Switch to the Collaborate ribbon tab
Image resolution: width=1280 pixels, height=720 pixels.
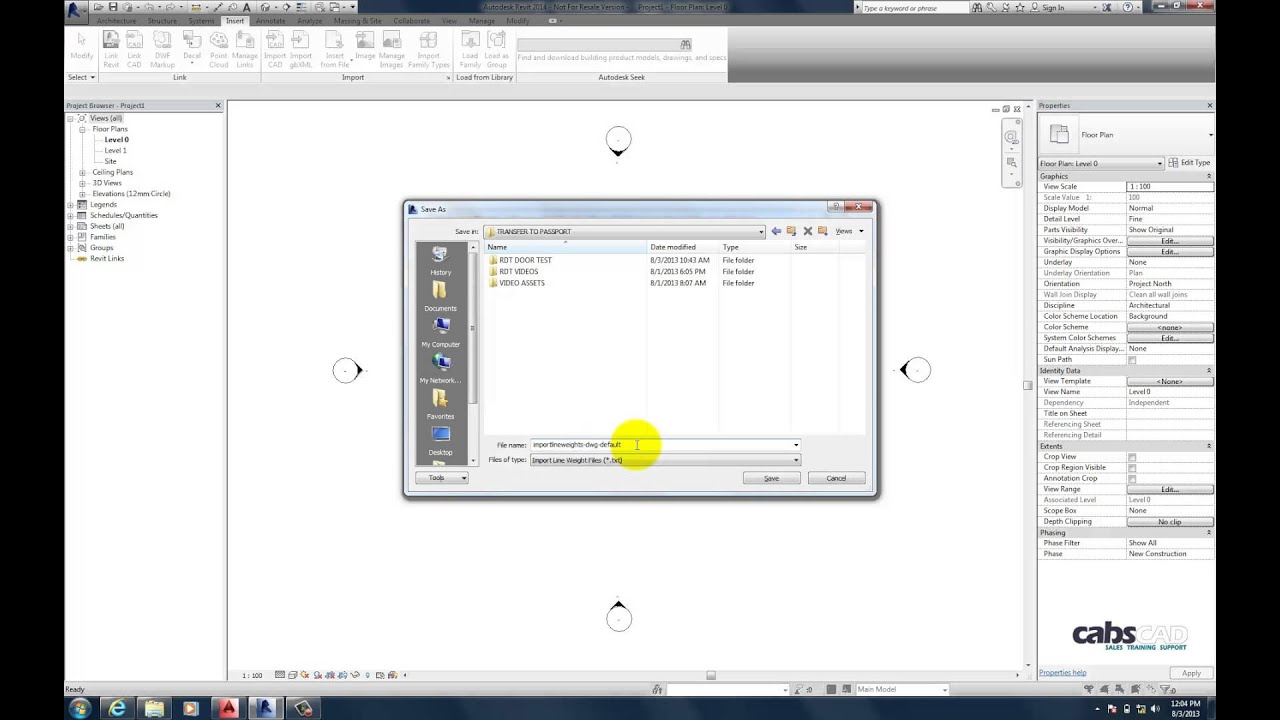(x=412, y=21)
